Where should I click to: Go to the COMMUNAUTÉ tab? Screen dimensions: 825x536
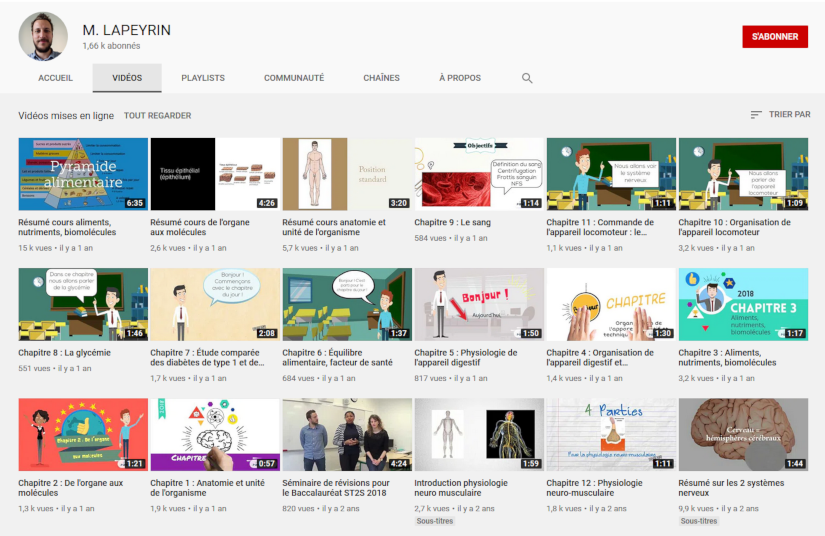coord(294,78)
